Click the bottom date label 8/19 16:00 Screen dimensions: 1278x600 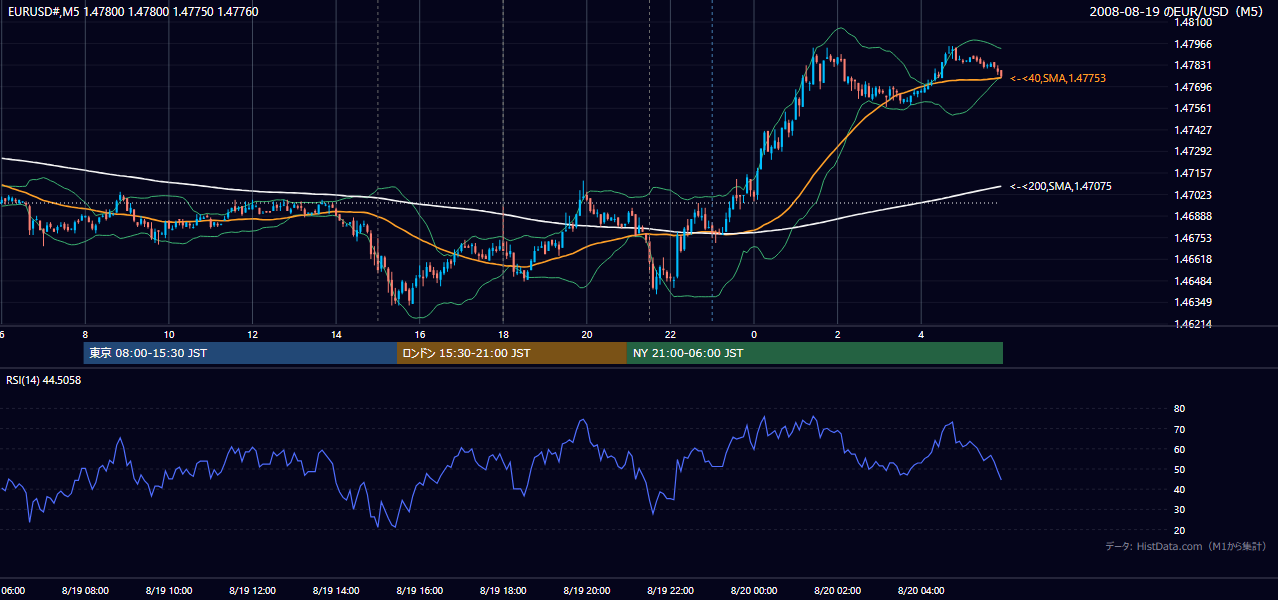point(420,591)
